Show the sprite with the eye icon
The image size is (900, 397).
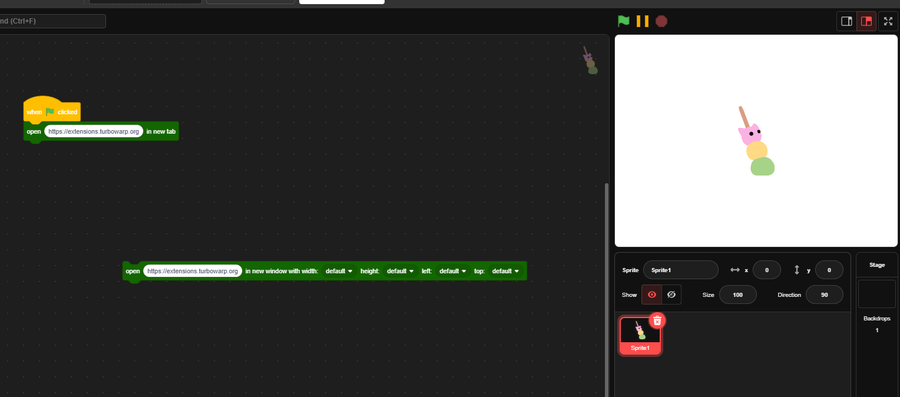[651, 294]
